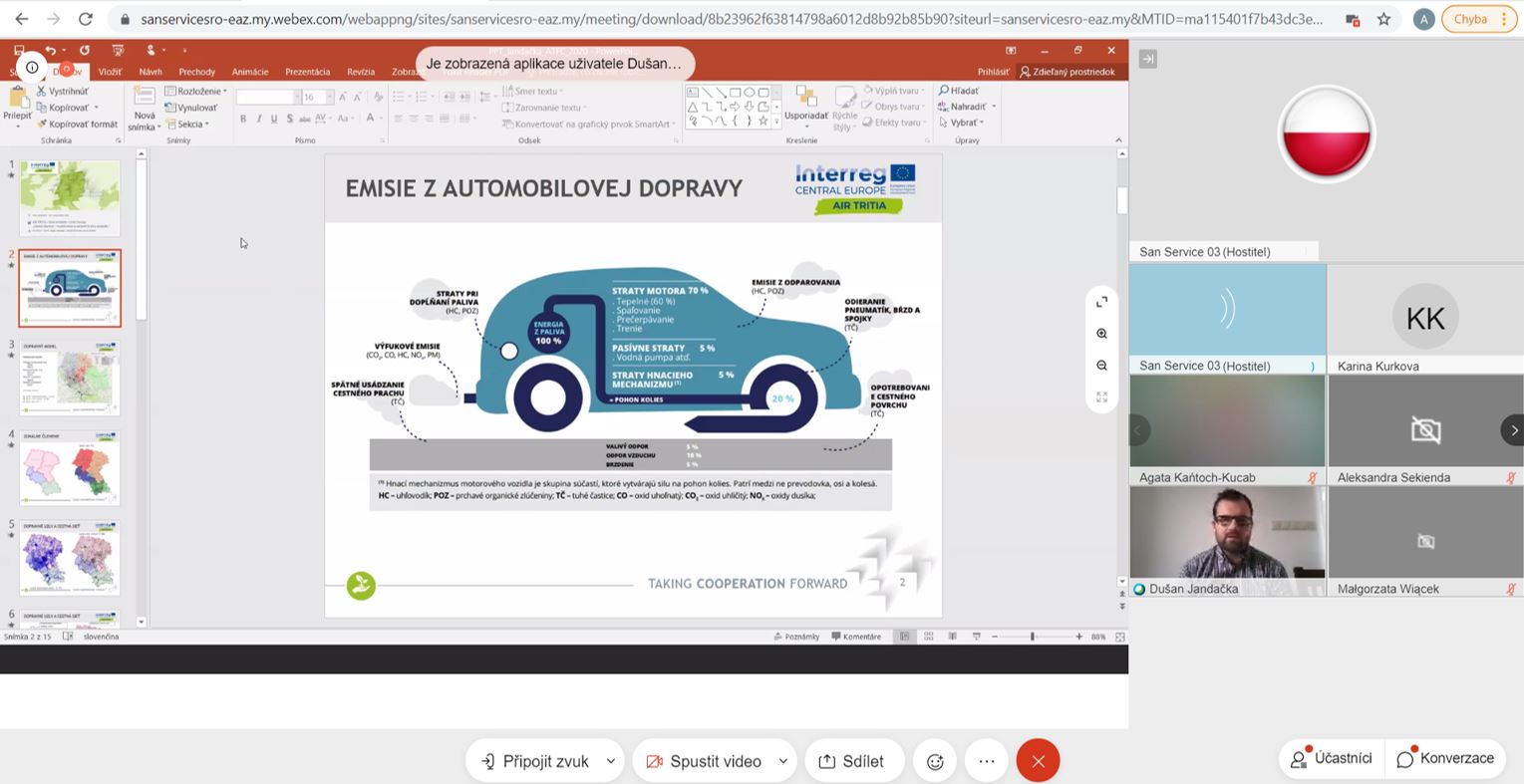Open the Revízia ribbon tab
The image size is (1524, 784).
coord(361,72)
